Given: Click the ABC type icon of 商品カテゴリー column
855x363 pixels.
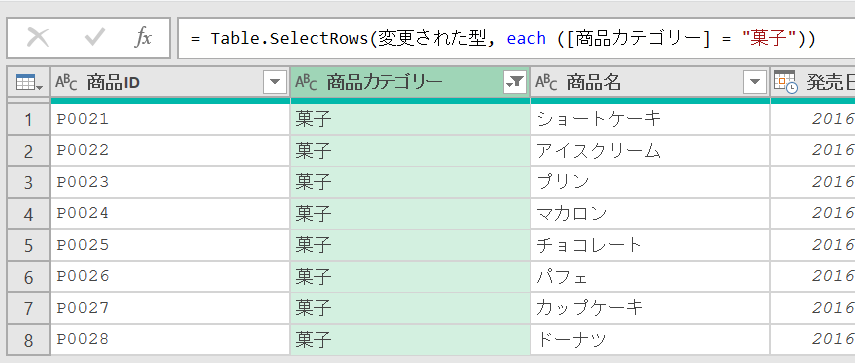Looking at the screenshot, I should coord(306,82).
